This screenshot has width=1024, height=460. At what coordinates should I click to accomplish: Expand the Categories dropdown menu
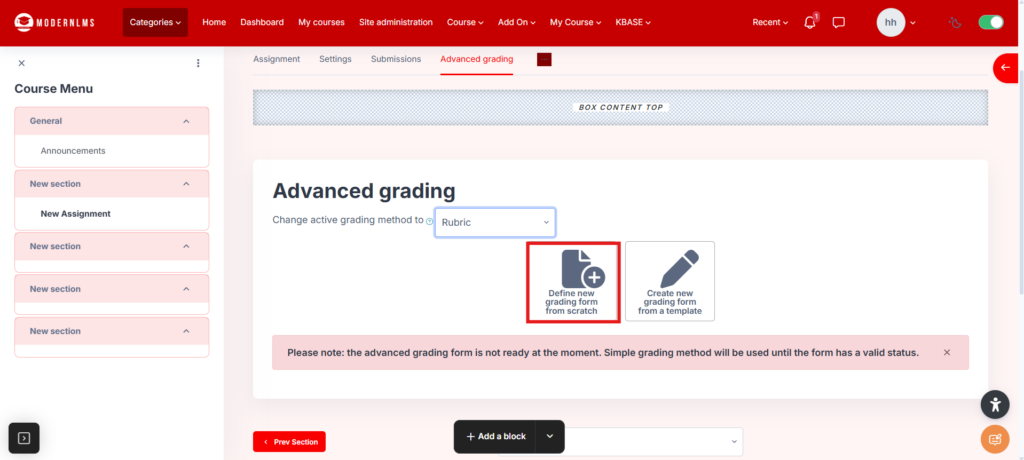point(155,22)
